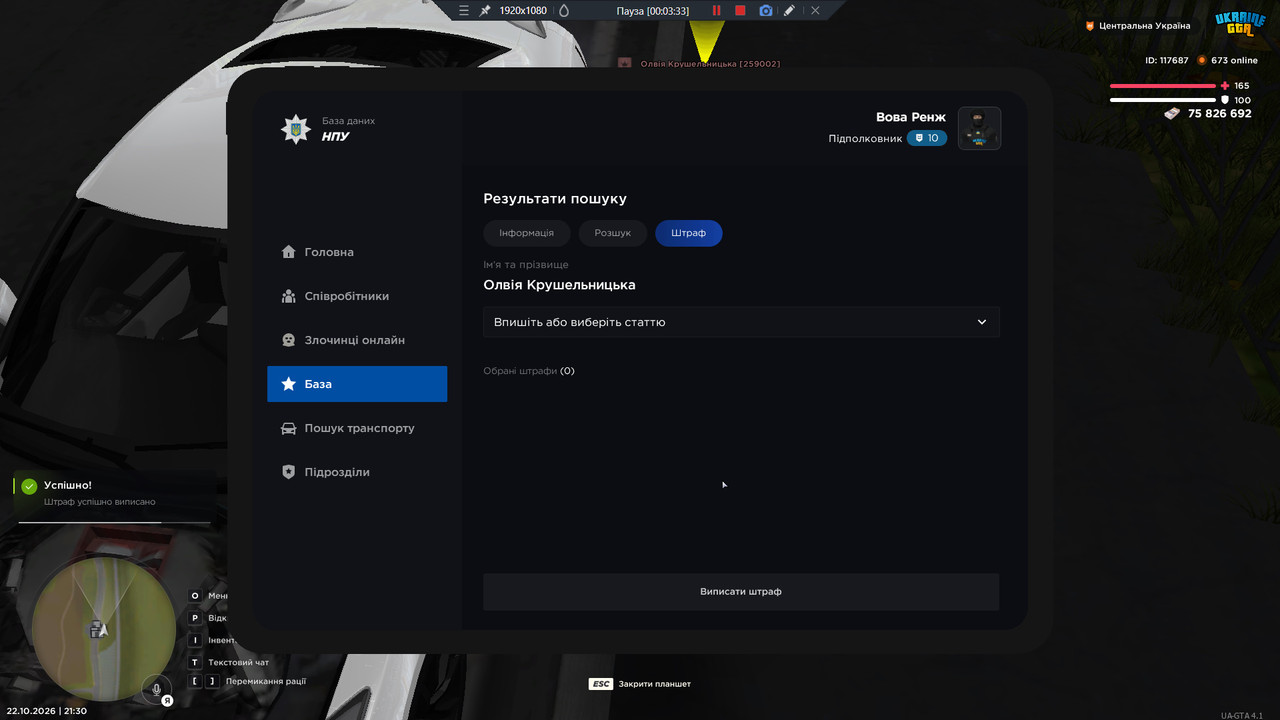Pause recording with the red pause button
This screenshot has width=1280, height=720.
716,10
